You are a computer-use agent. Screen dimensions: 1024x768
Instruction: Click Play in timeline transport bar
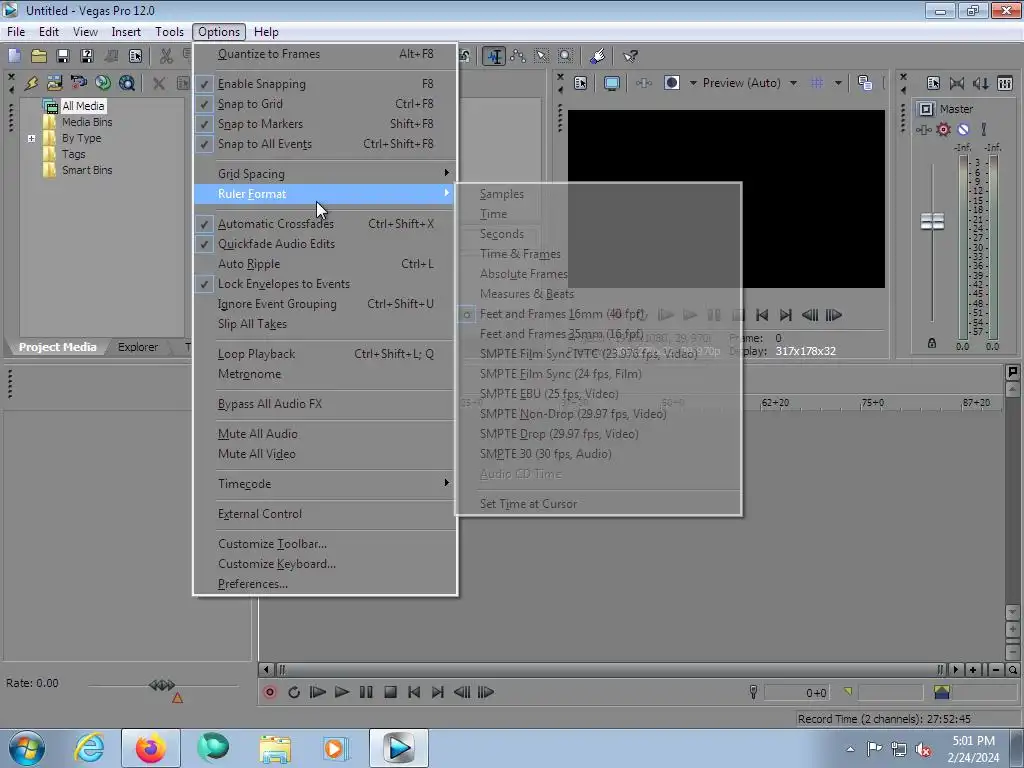[x=342, y=692]
